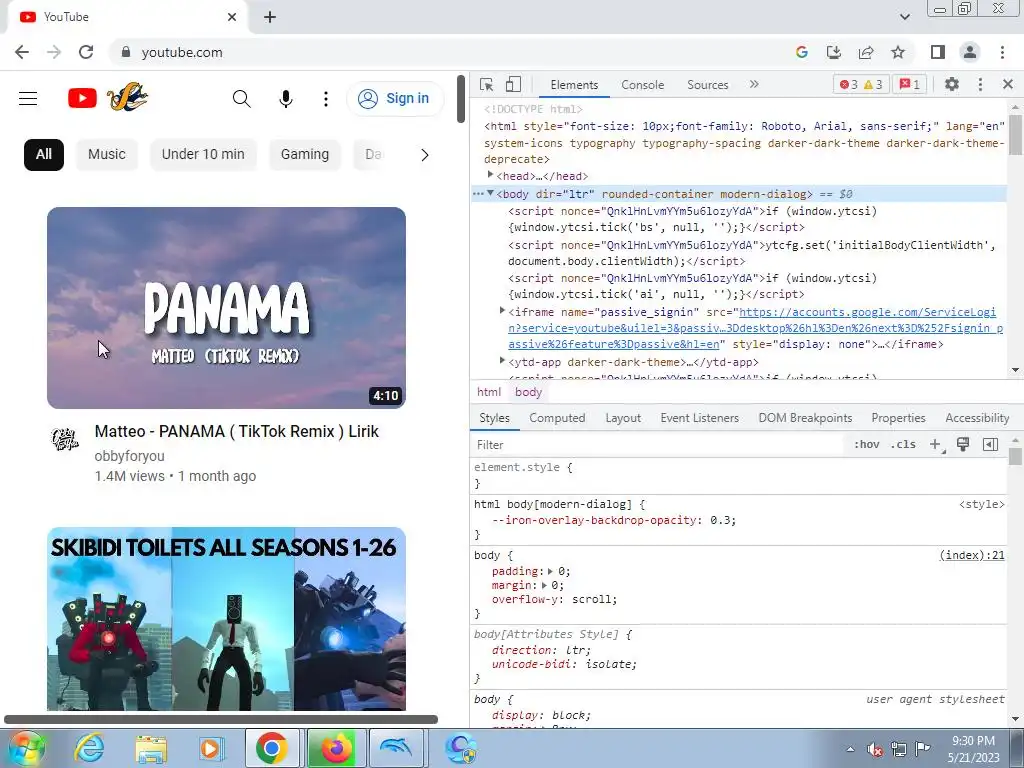Select the All filter chip

(44, 155)
